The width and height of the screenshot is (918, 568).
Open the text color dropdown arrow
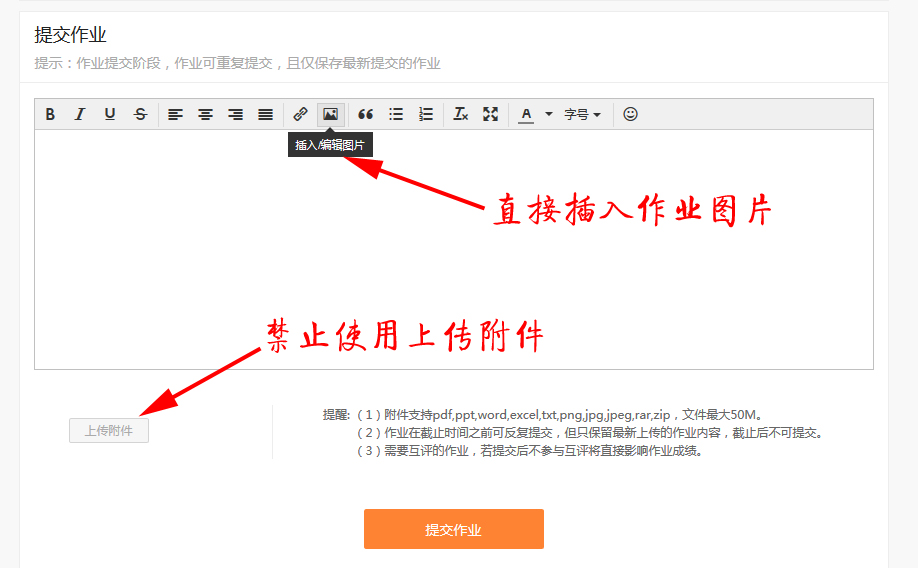[549, 114]
